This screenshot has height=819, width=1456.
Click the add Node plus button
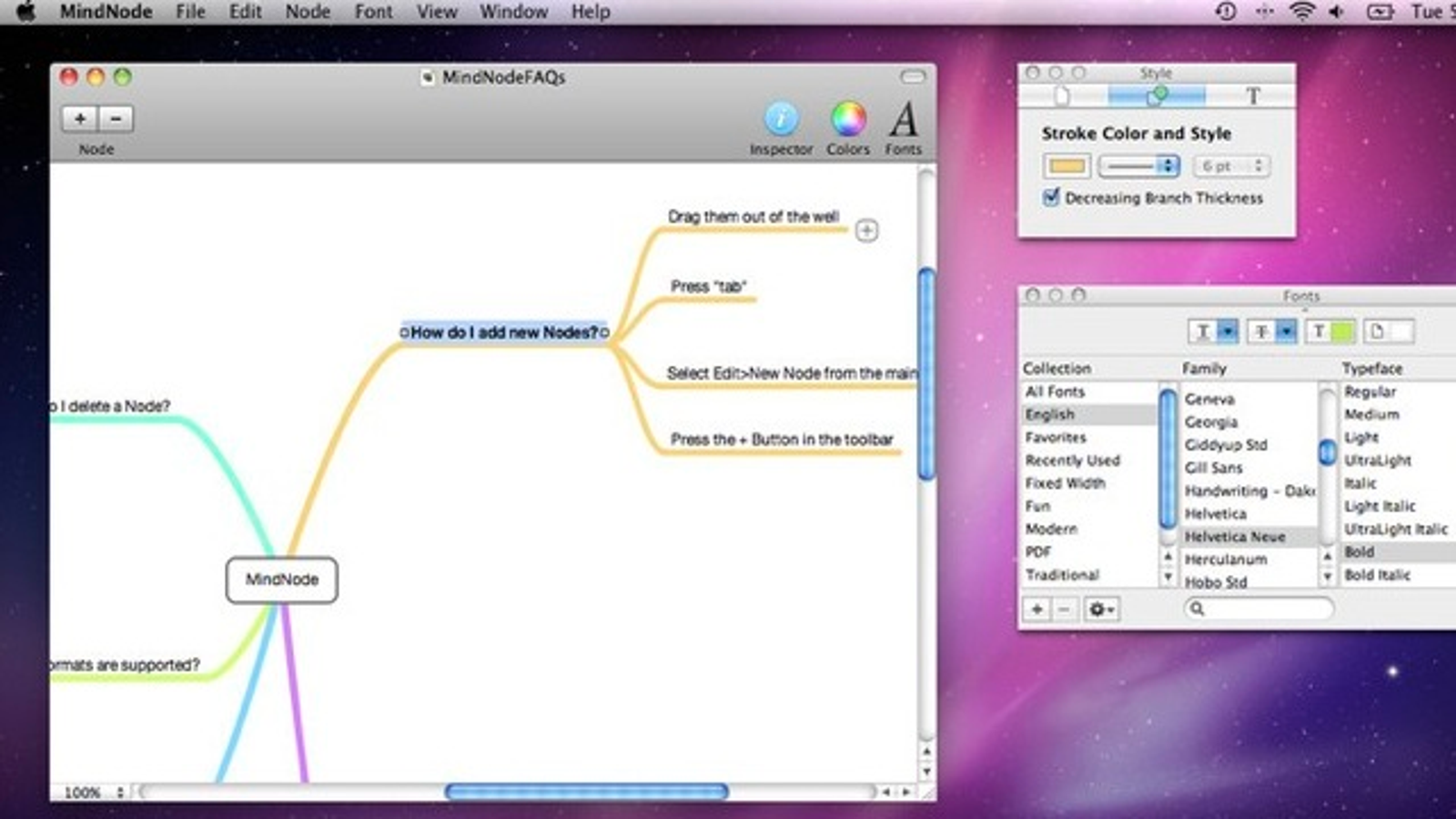[x=80, y=118]
